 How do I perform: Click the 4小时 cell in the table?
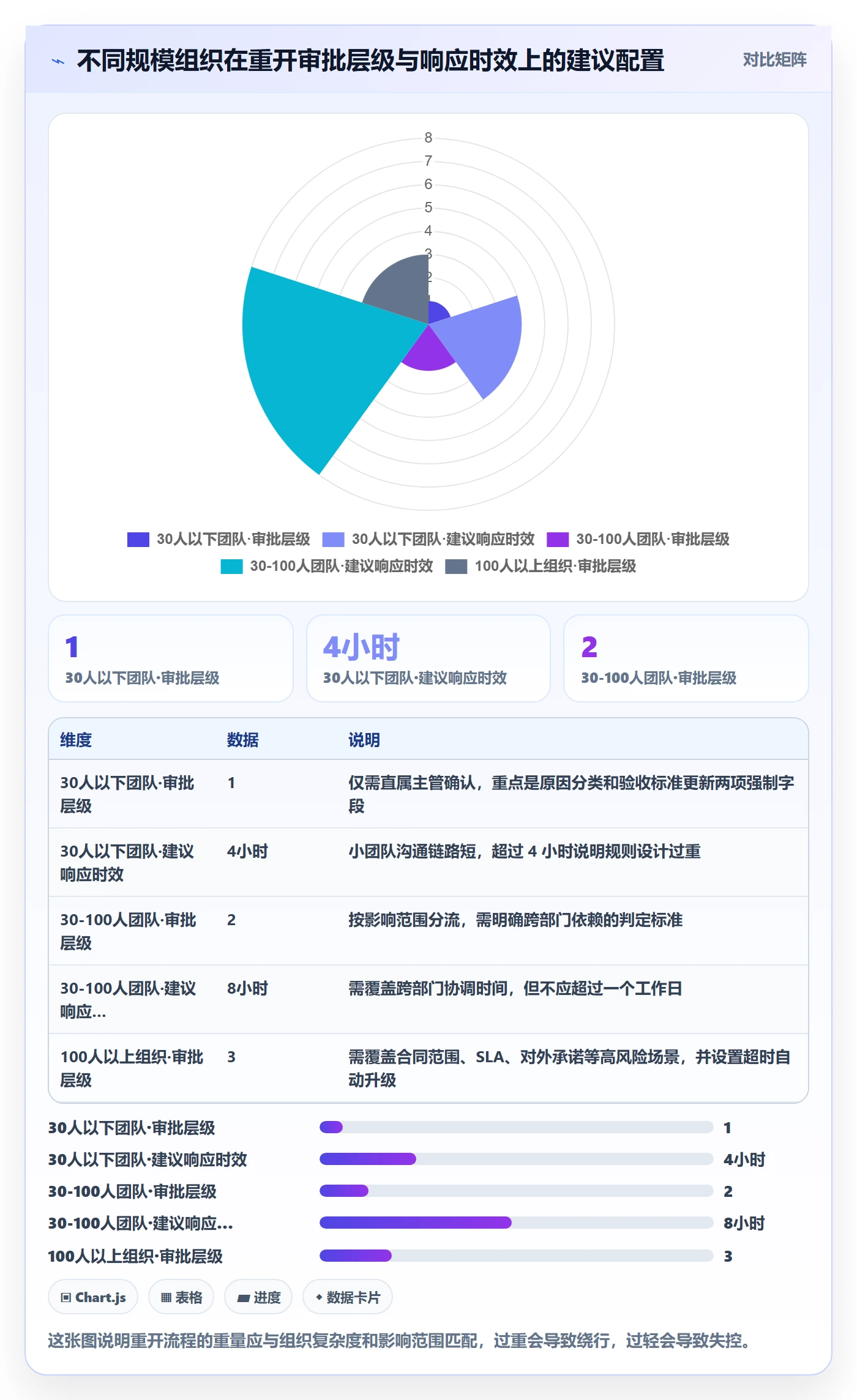[x=247, y=852]
